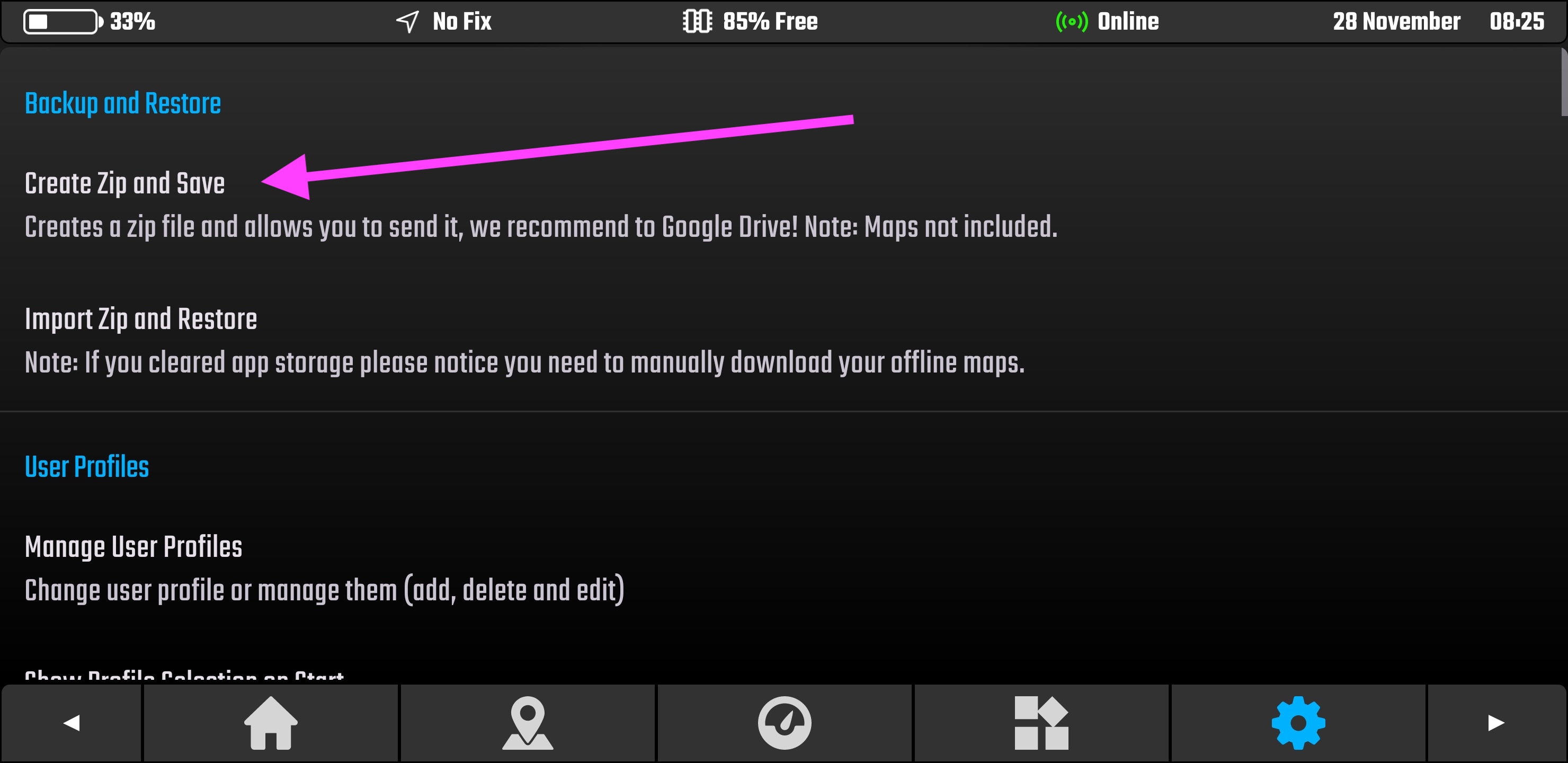Select the blue Settings gear icon
Viewport: 1568px width, 763px height.
[x=1298, y=723]
